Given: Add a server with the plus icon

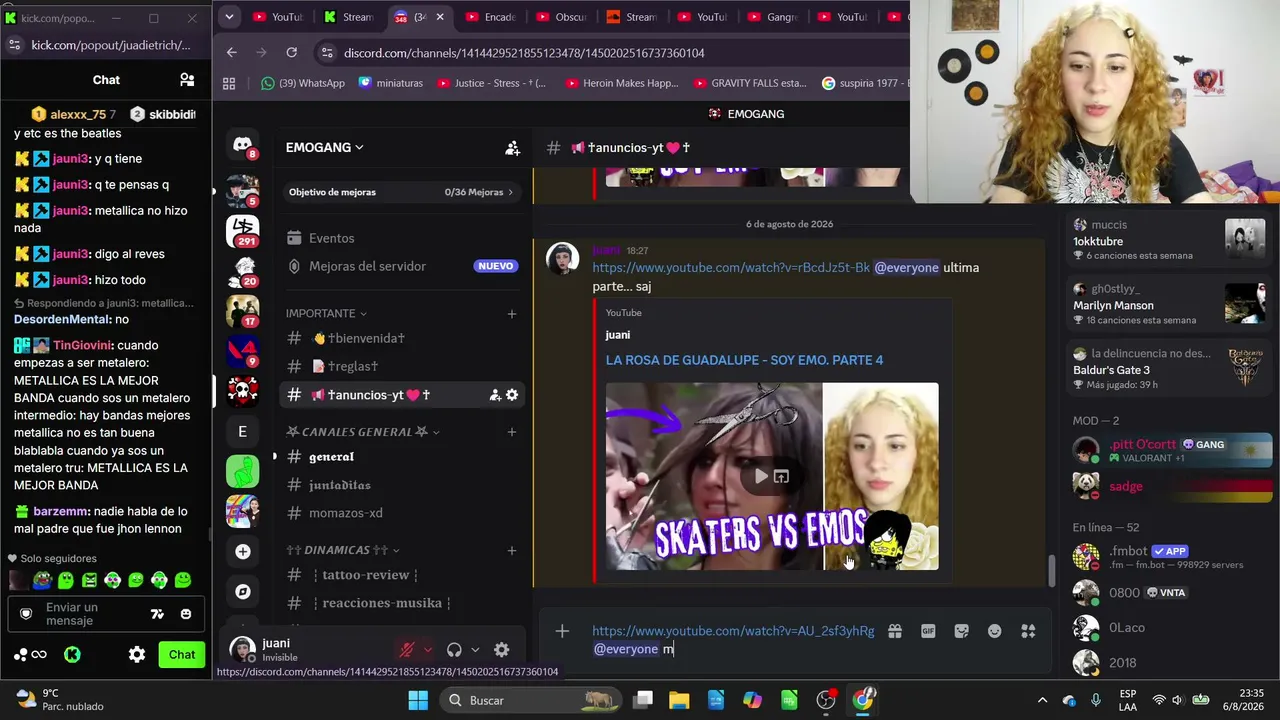Looking at the screenshot, I should (x=242, y=551).
